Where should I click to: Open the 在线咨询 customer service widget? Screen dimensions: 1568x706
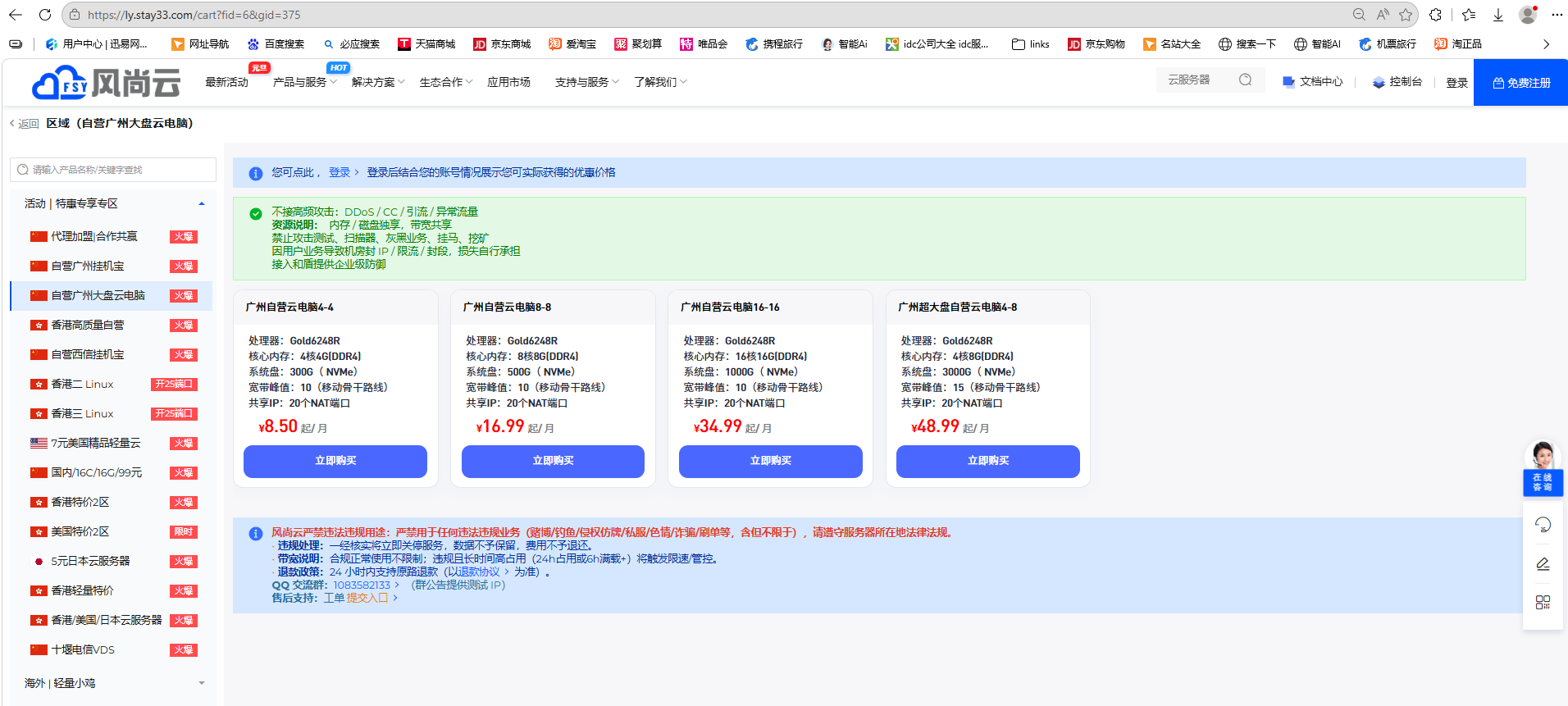click(1543, 468)
